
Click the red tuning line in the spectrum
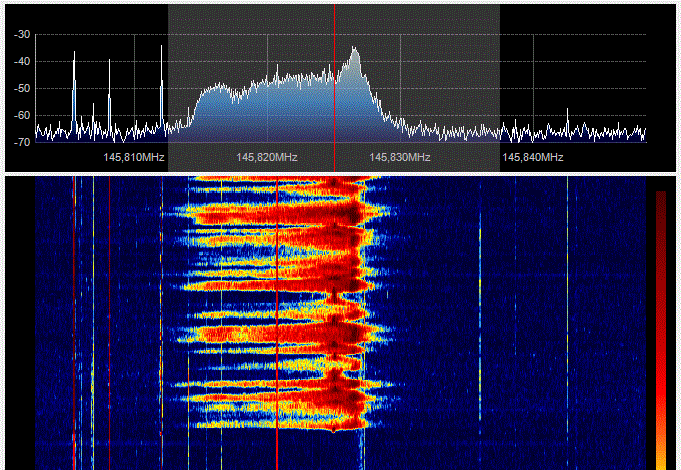pyautogui.click(x=334, y=88)
